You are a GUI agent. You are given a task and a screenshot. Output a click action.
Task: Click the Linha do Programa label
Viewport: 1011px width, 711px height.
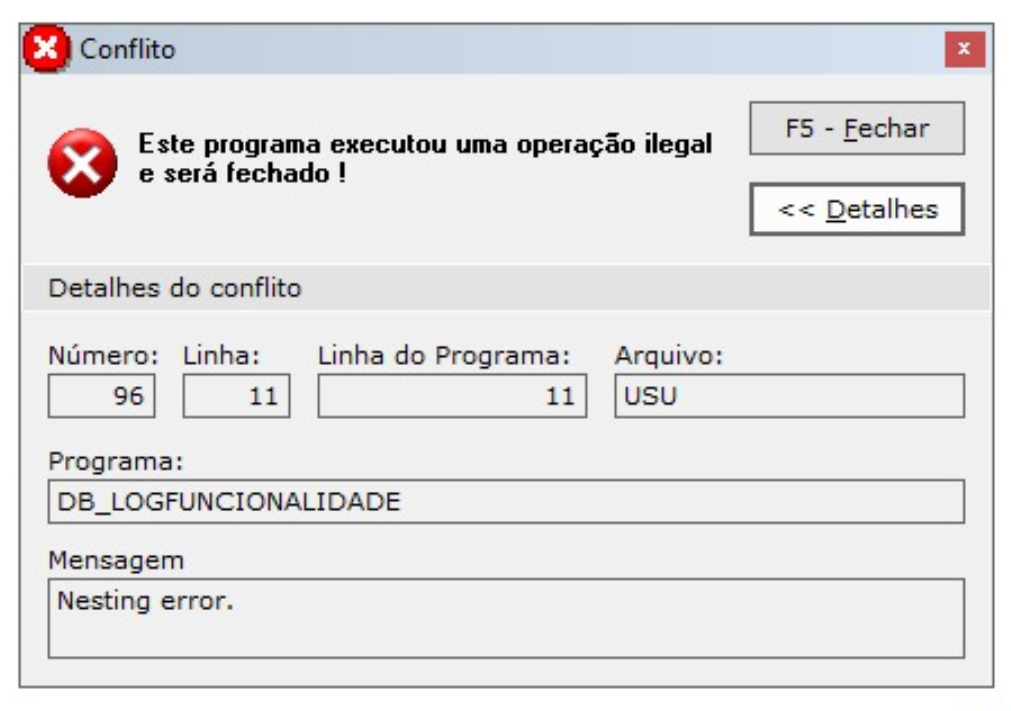443,355
